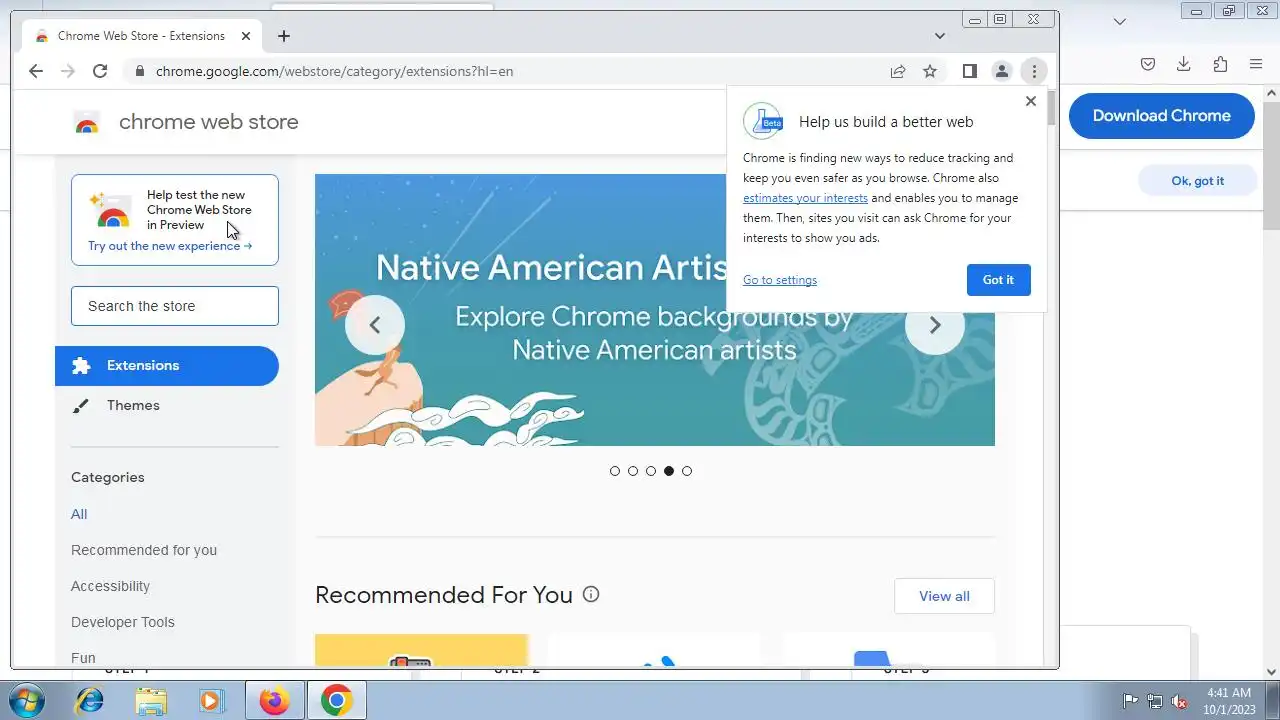Open Windows Media Player from the taskbar
This screenshot has width=1280, height=720.
tap(211, 701)
